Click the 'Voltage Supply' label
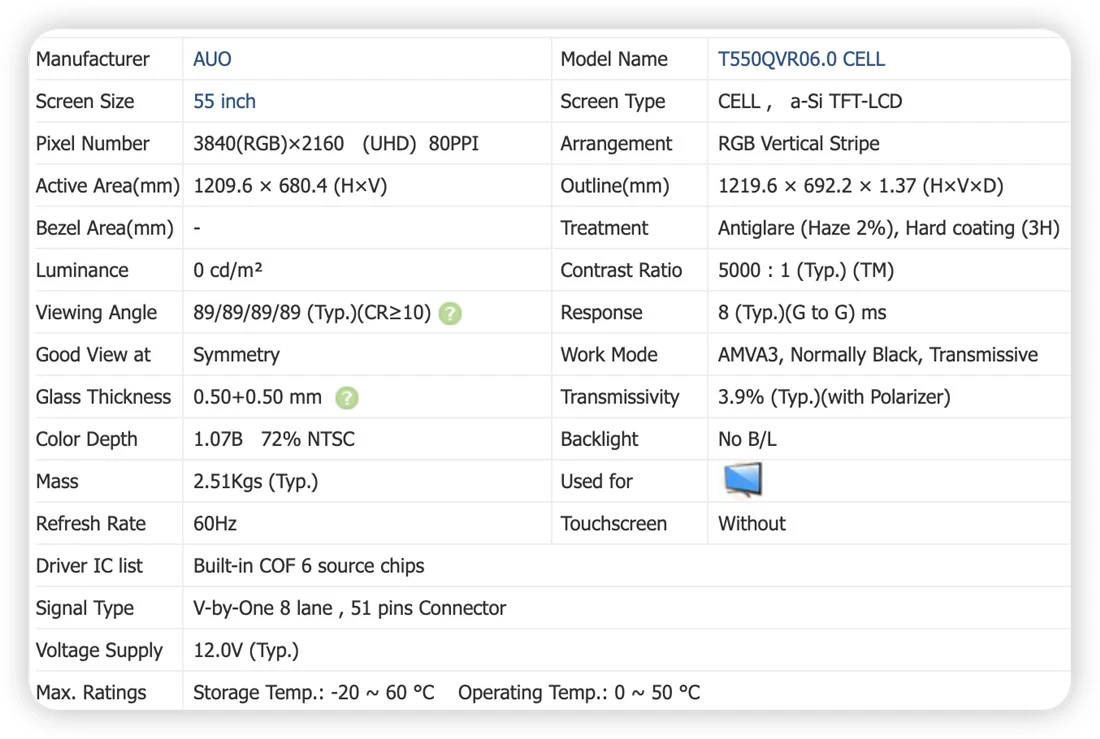The image size is (1100, 739). (x=99, y=651)
